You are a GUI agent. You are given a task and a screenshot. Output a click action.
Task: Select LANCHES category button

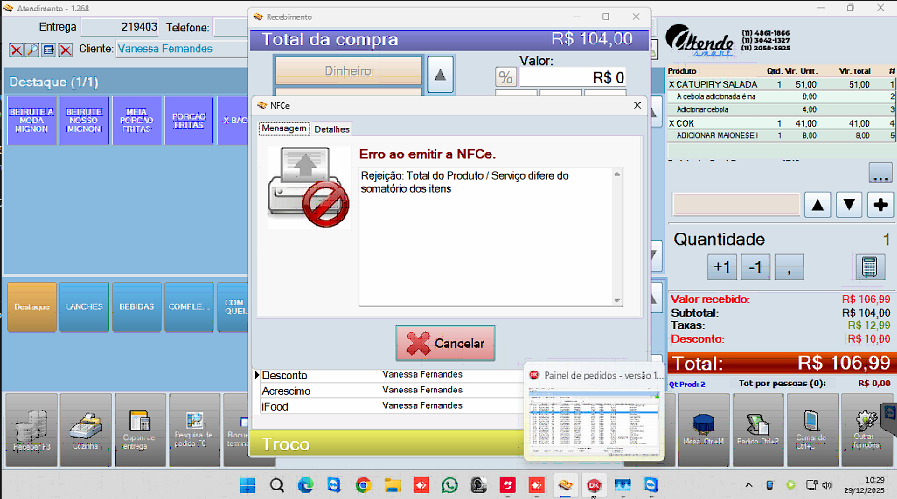[84, 307]
